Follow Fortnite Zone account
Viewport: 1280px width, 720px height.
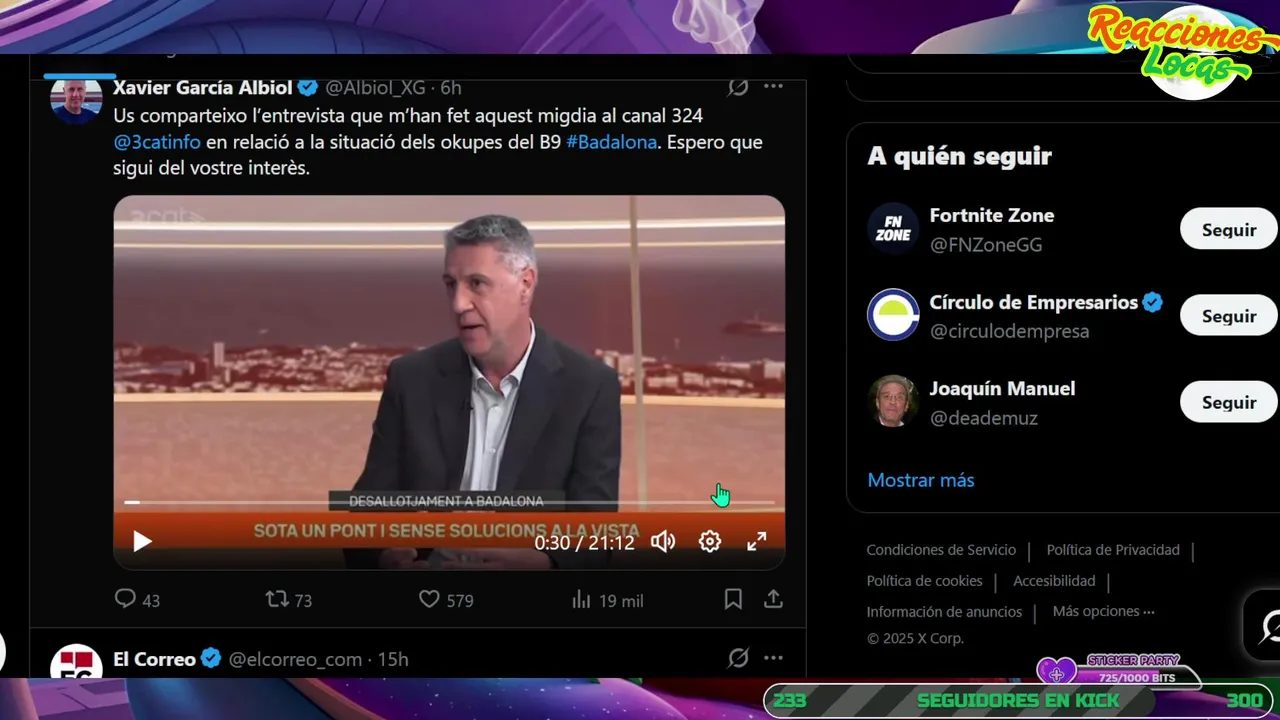tap(1229, 230)
